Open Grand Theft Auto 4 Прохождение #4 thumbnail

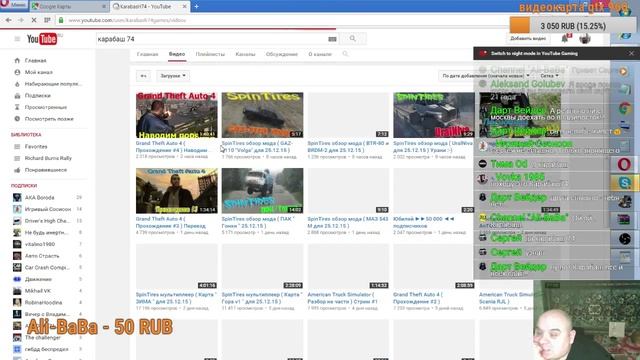click(x=177, y=115)
